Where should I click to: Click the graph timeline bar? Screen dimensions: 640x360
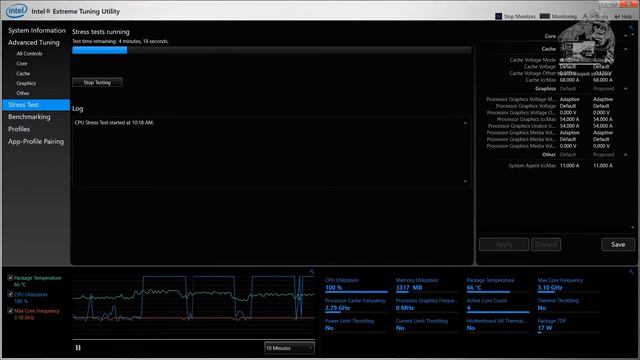pyautogui.click(x=193, y=339)
